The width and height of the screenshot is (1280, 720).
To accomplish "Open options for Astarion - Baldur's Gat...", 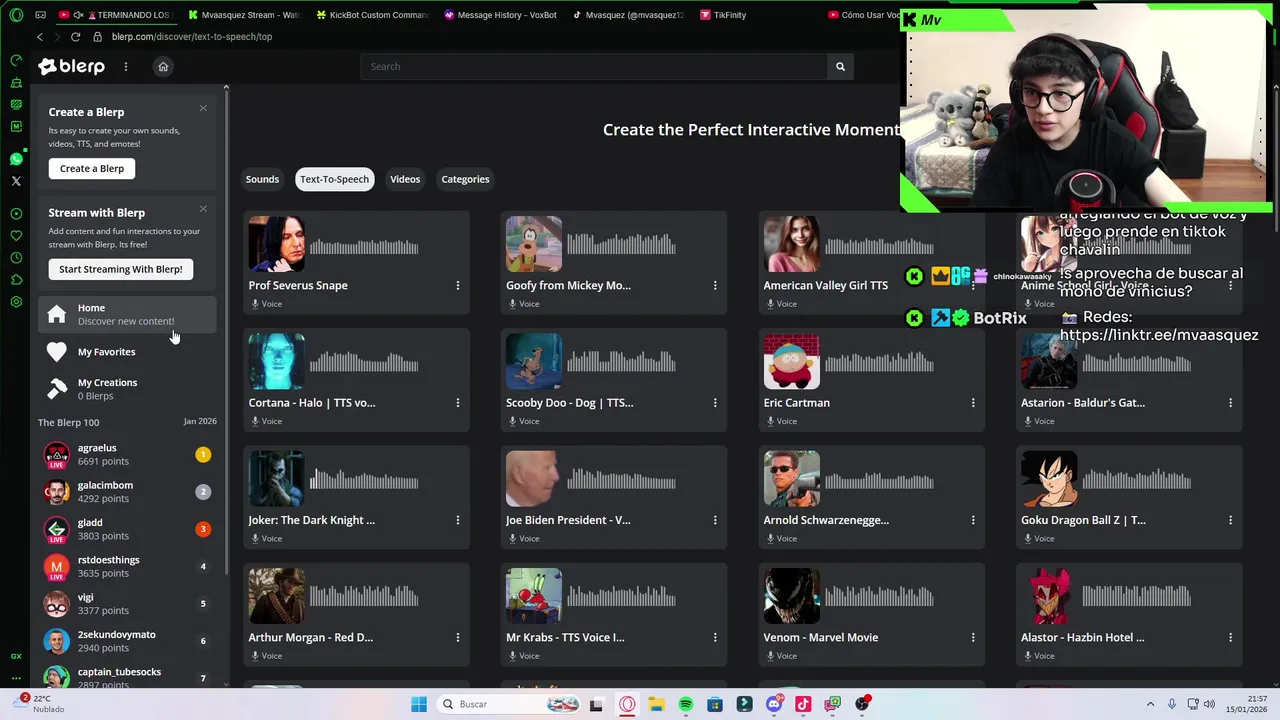I will 1230,403.
